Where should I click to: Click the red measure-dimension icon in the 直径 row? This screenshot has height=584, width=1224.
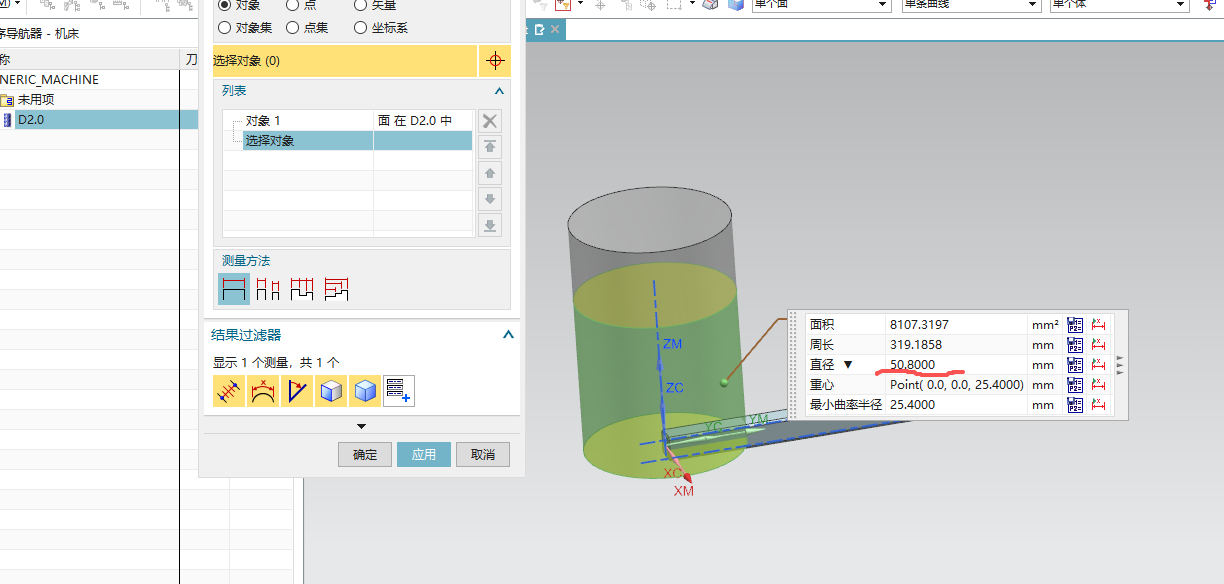(1099, 364)
